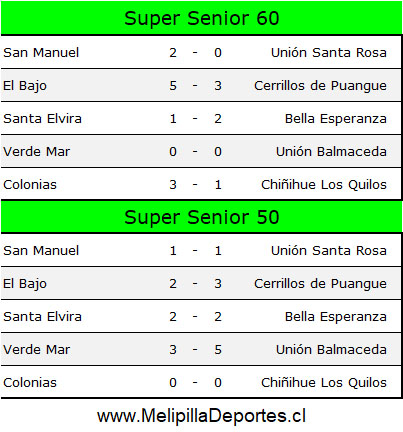
Task: Click the Super Senior 50 header
Action: point(202,217)
